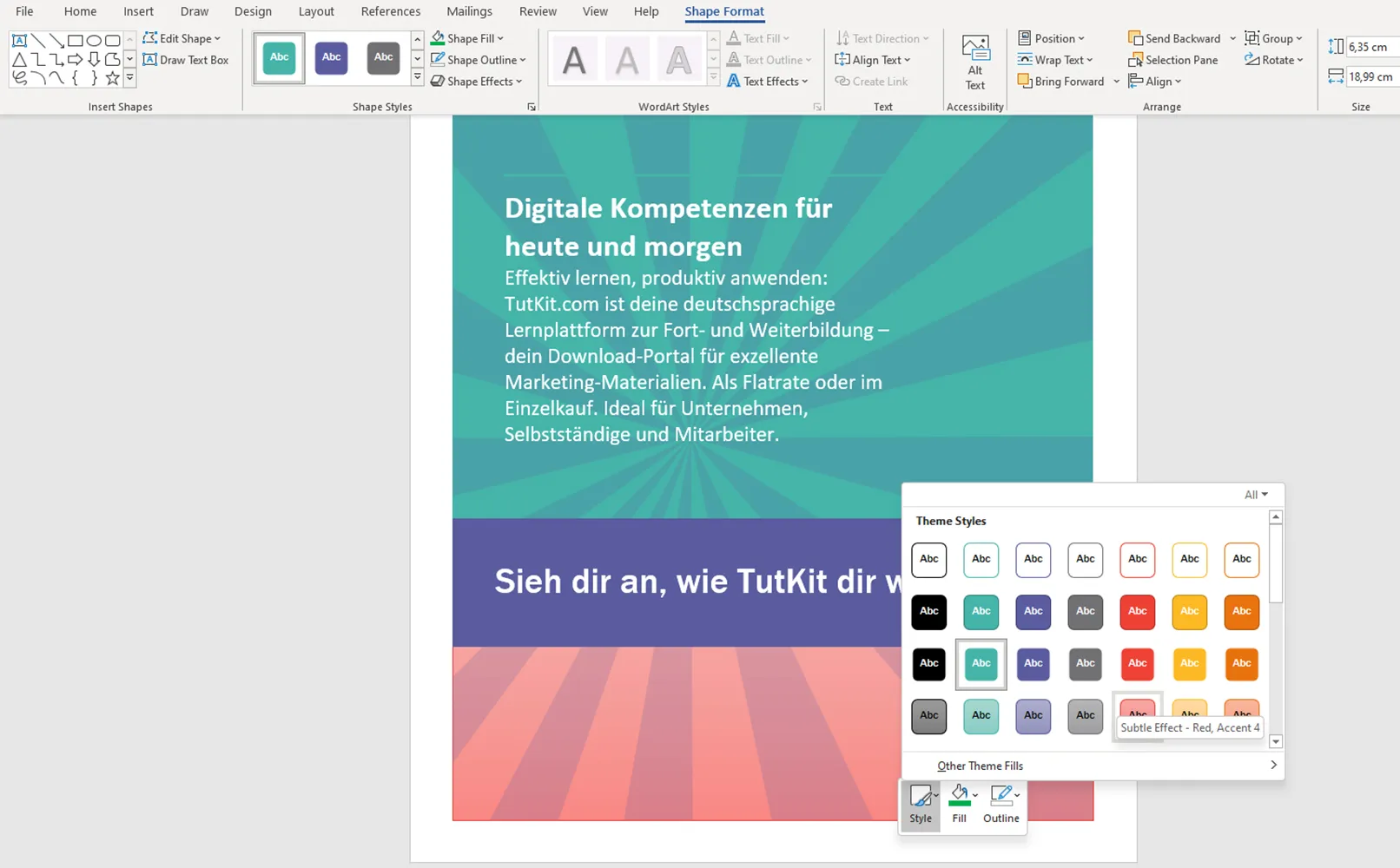Pick yellow filled Abc style, third row
Viewport: 1400px width, 868px height.
[x=1190, y=664]
